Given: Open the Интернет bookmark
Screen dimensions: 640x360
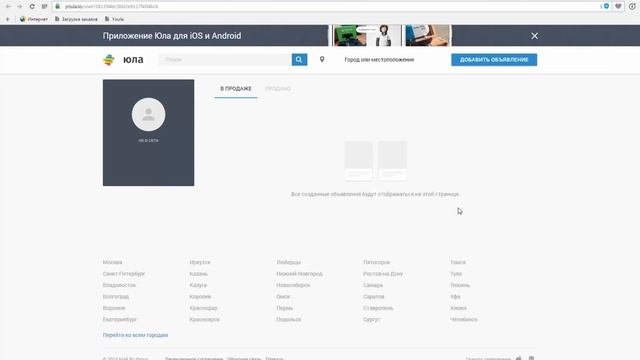Looking at the screenshot, I should click(34, 19).
